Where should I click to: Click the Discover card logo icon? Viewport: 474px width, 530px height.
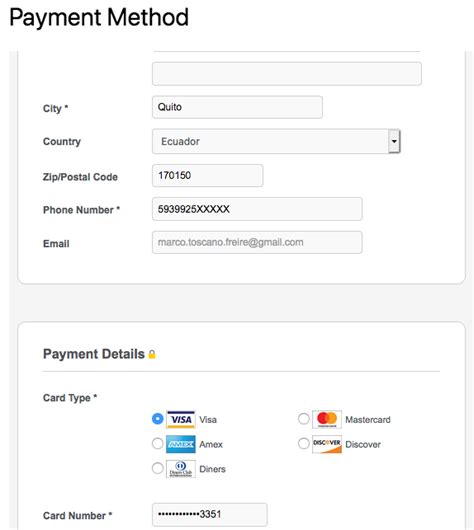(x=327, y=444)
